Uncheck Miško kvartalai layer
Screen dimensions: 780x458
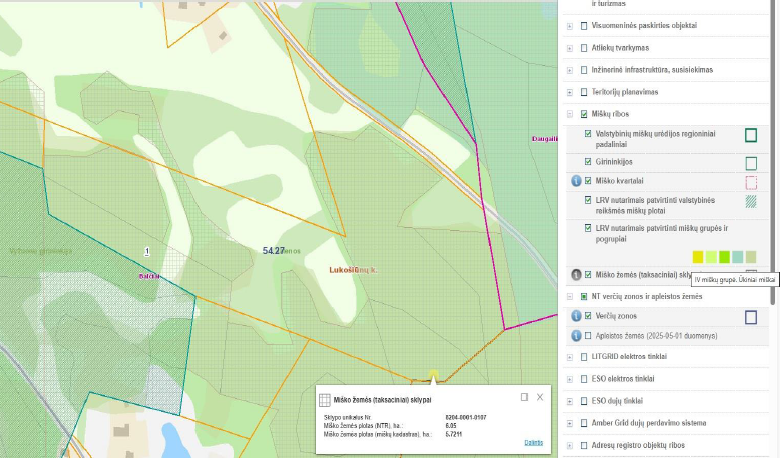588,181
